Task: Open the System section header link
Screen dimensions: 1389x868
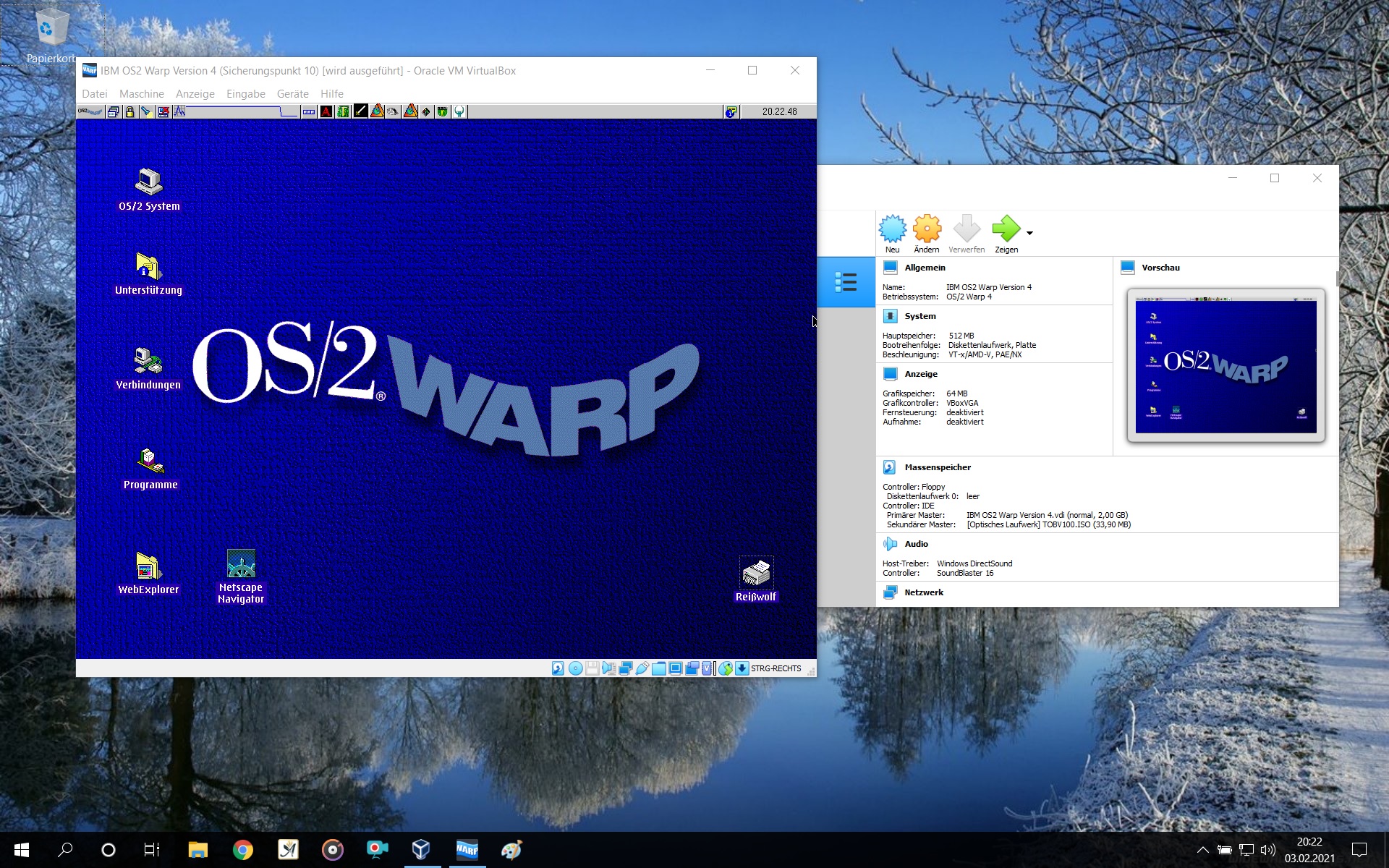Action: click(920, 316)
